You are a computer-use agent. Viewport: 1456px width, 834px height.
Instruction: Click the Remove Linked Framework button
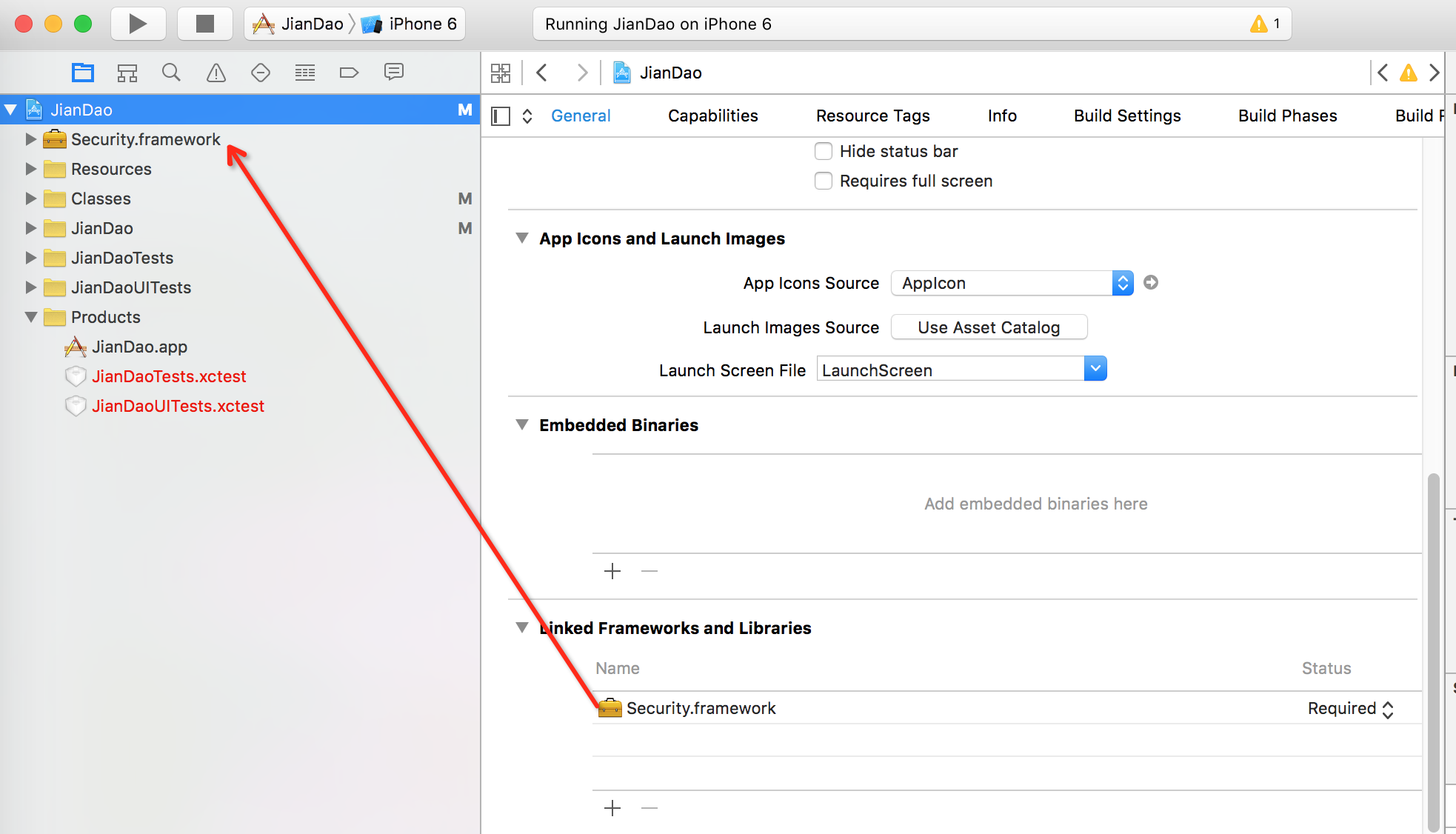[649, 808]
